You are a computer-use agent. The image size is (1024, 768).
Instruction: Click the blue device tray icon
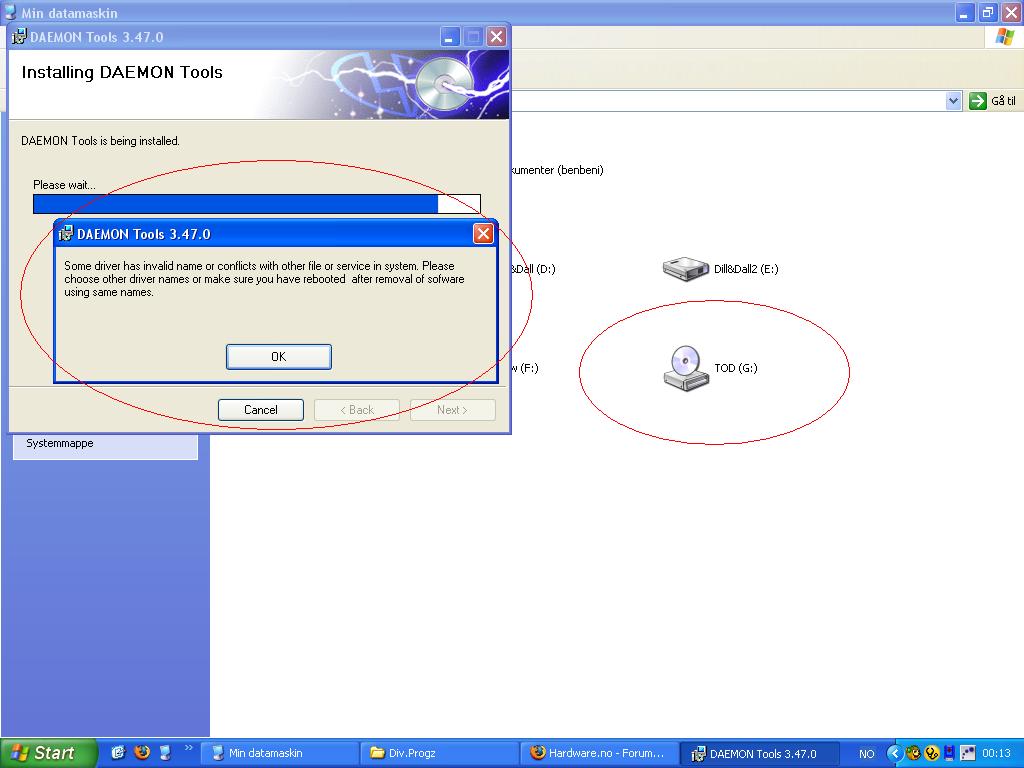tap(950, 754)
